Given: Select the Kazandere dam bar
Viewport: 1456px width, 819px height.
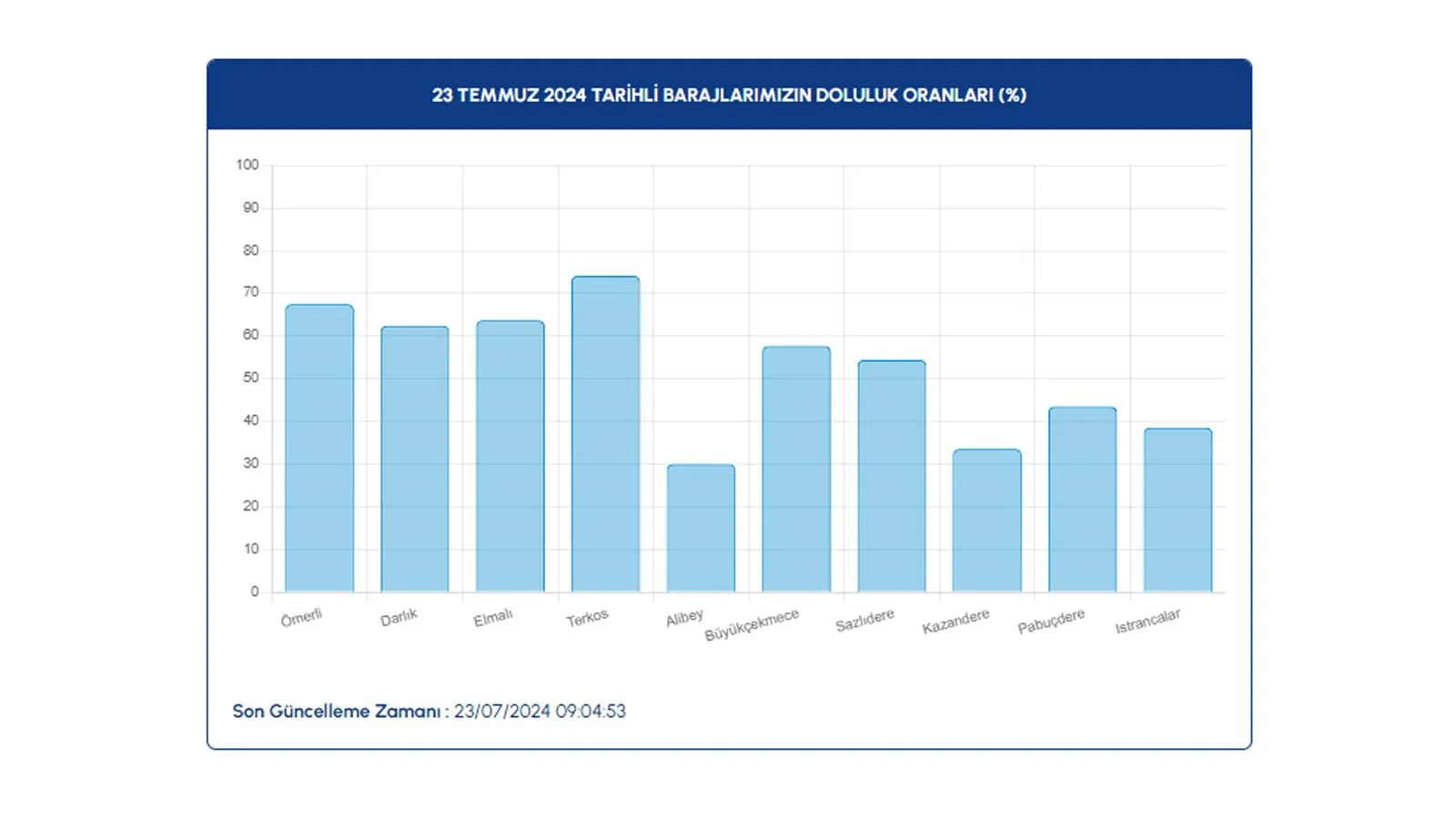Looking at the screenshot, I should [x=986, y=519].
